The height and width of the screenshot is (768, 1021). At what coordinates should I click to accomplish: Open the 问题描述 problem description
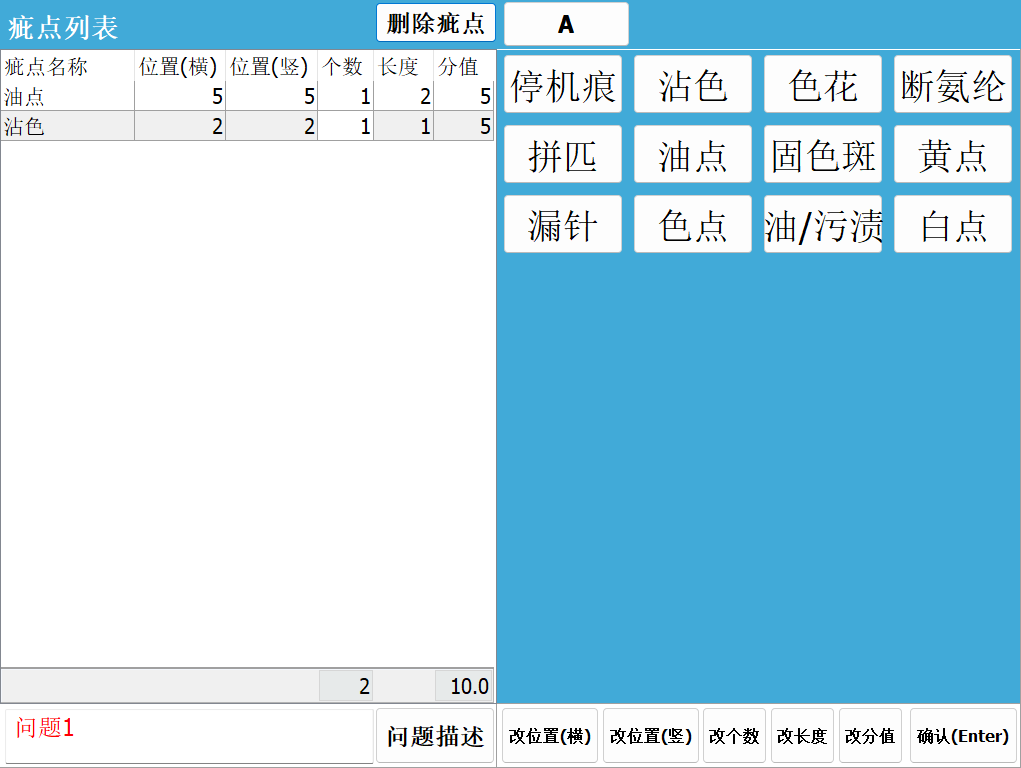(435, 735)
